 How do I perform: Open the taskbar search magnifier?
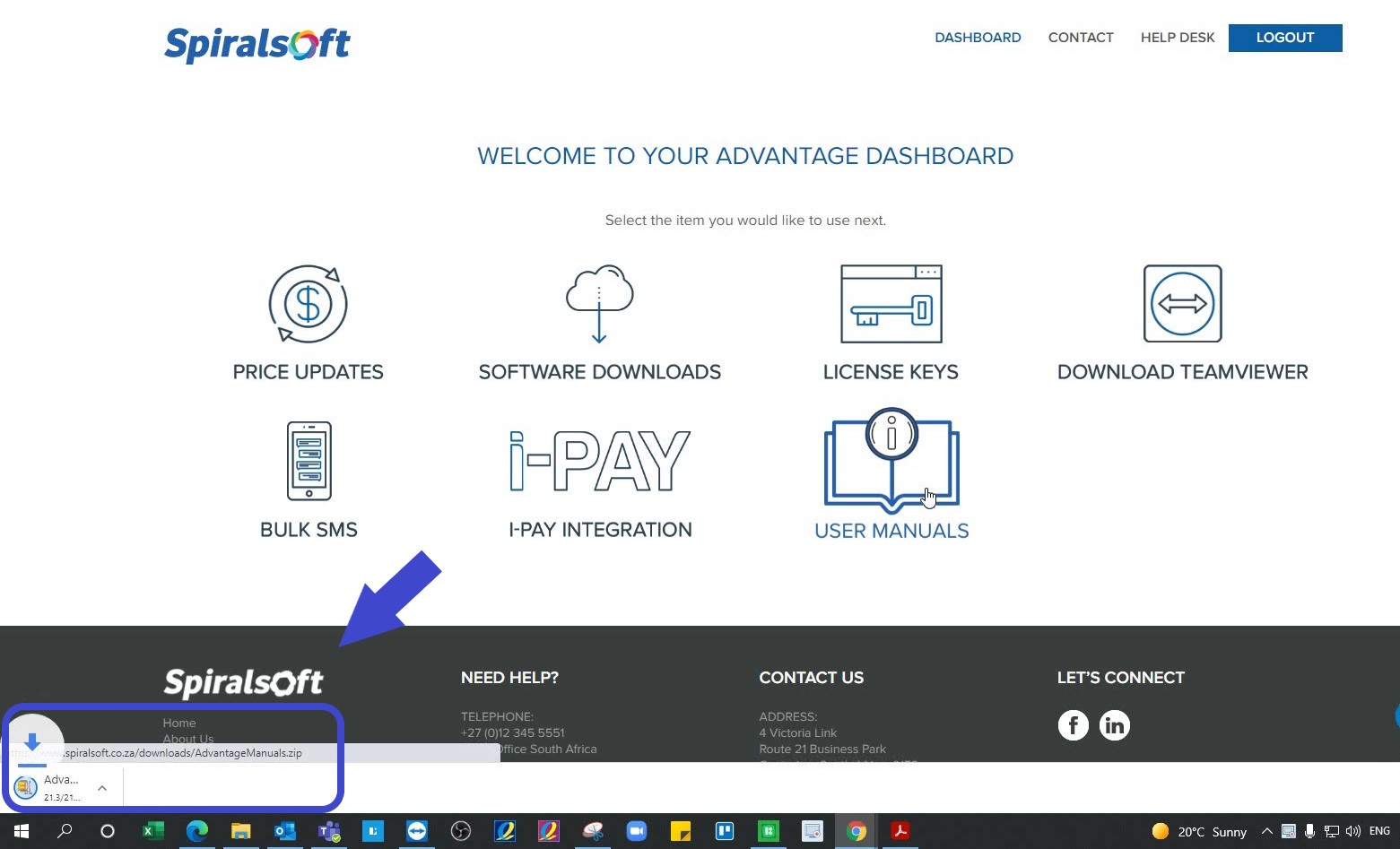pos(65,831)
